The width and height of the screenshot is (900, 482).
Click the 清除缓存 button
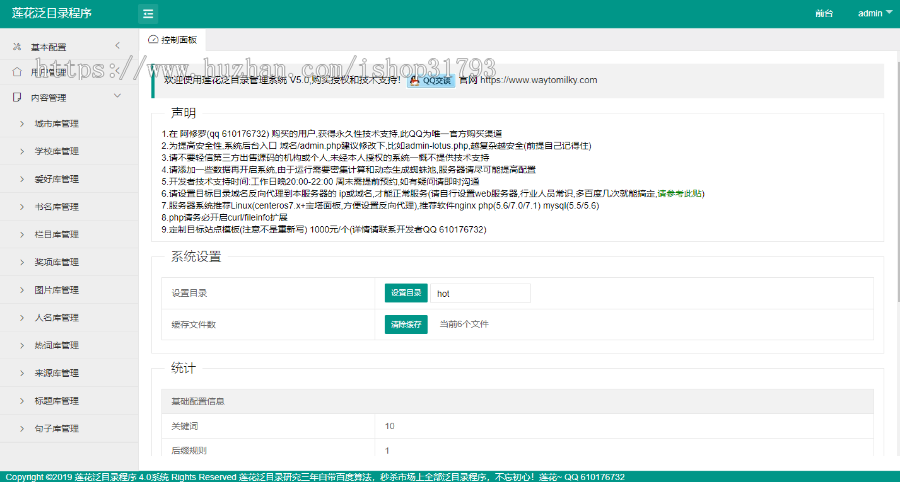point(406,324)
